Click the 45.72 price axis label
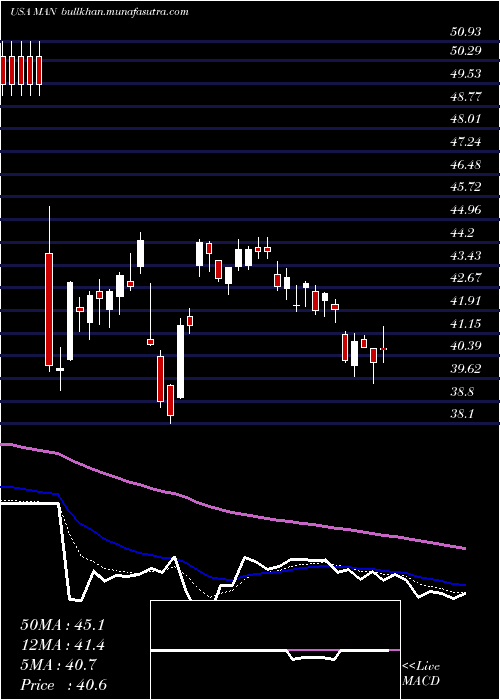This screenshot has width=500, height=700. point(466,187)
